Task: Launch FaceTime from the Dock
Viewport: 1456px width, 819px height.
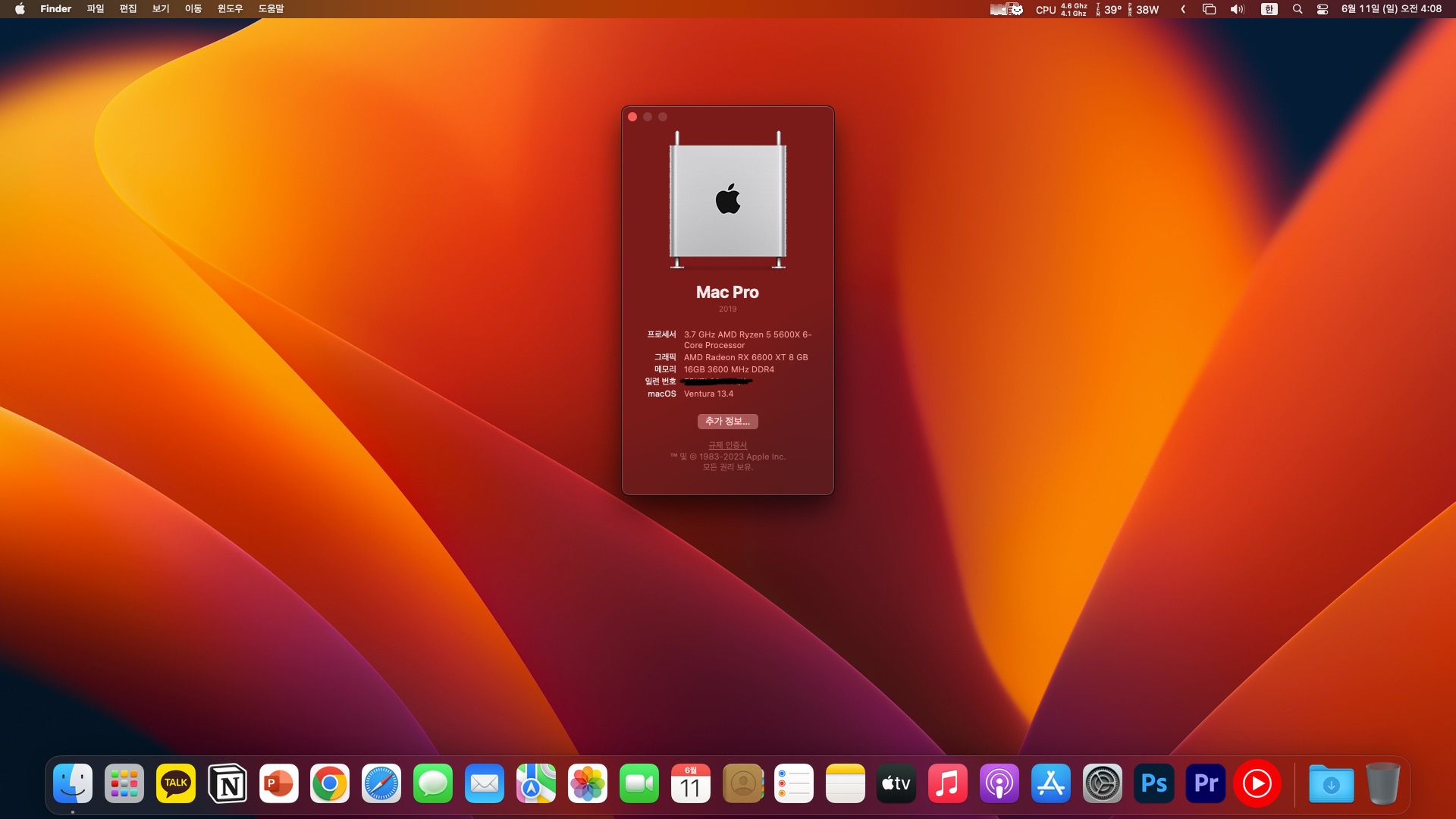Action: tap(639, 783)
